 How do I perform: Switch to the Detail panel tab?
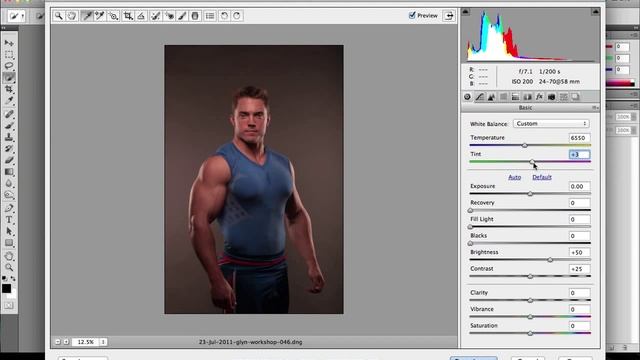(491, 97)
